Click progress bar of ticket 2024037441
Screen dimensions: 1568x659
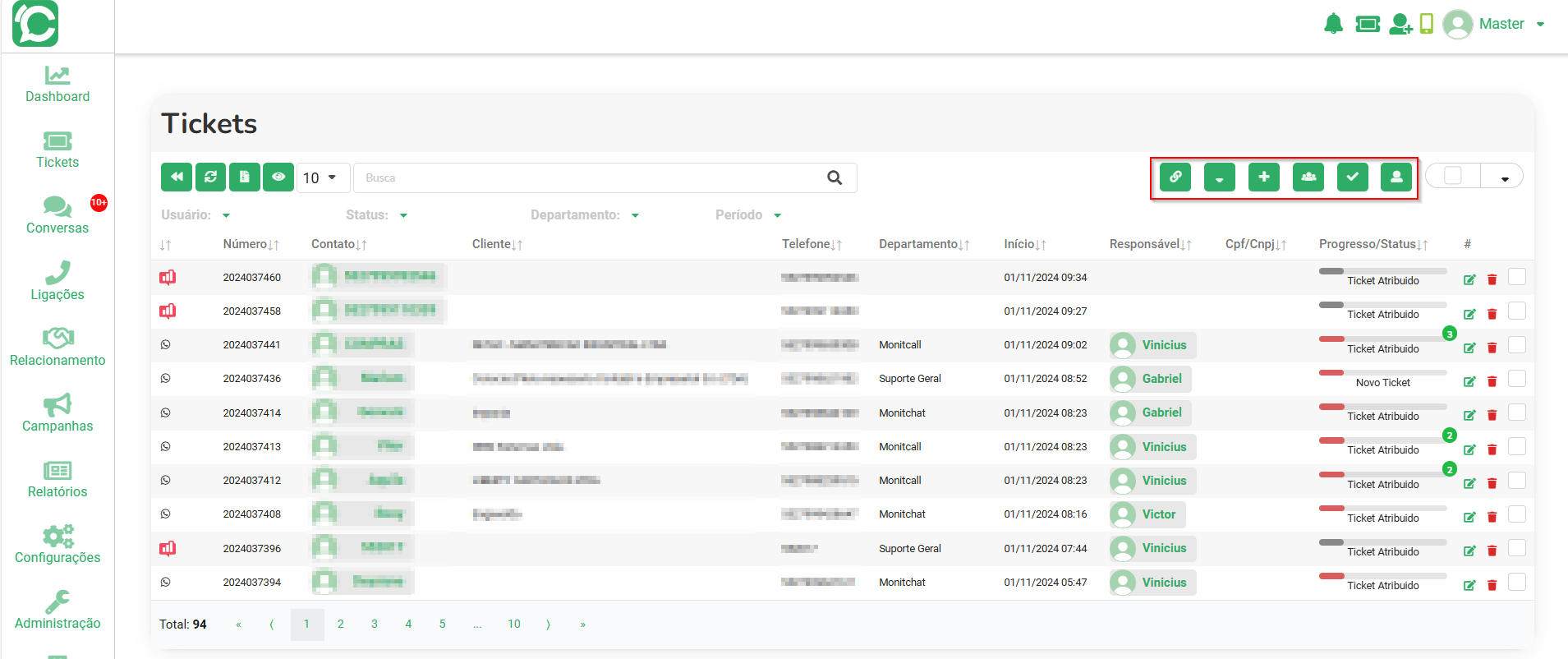click(x=1382, y=339)
